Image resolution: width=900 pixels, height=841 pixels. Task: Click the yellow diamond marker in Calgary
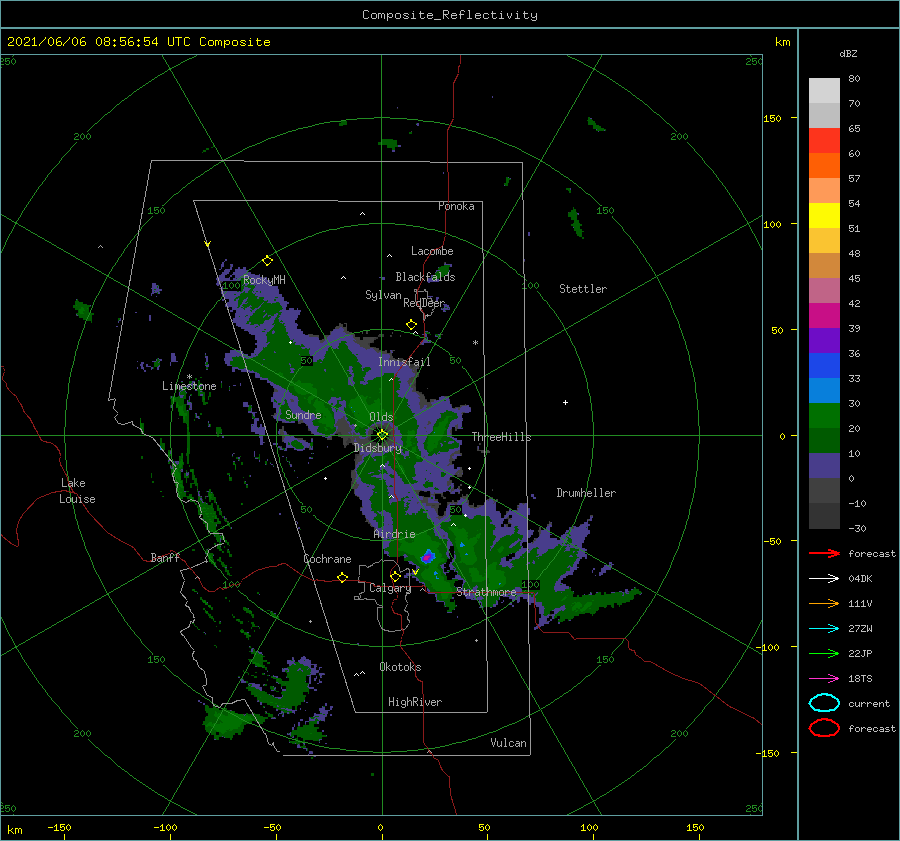(395, 576)
